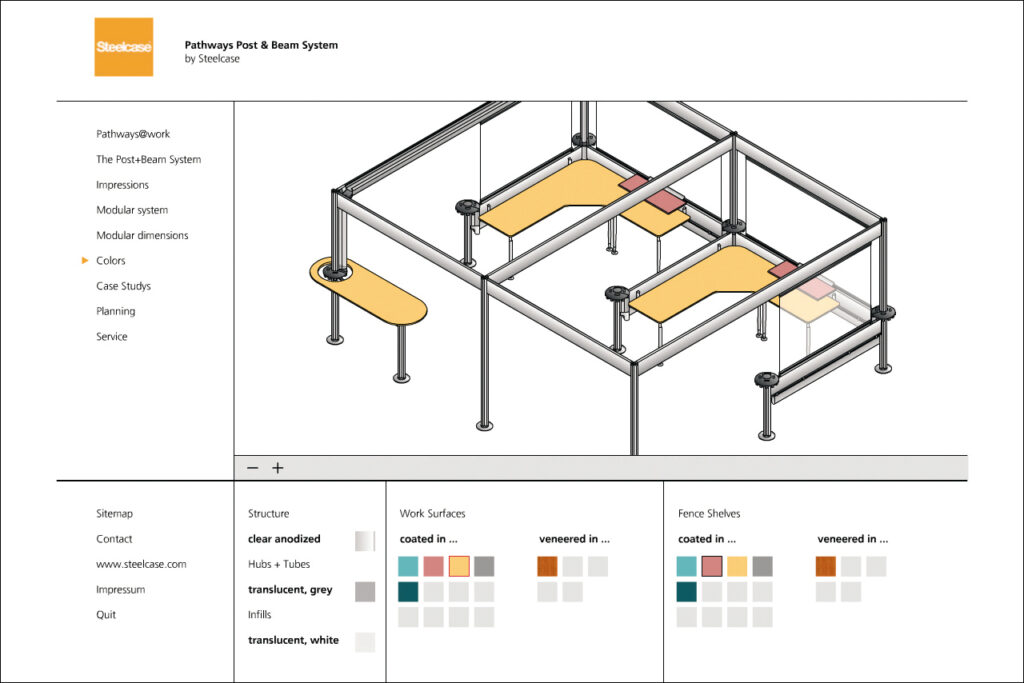The height and width of the screenshot is (683, 1024).
Task: Zoom in with the plus icon
Action: [x=278, y=468]
